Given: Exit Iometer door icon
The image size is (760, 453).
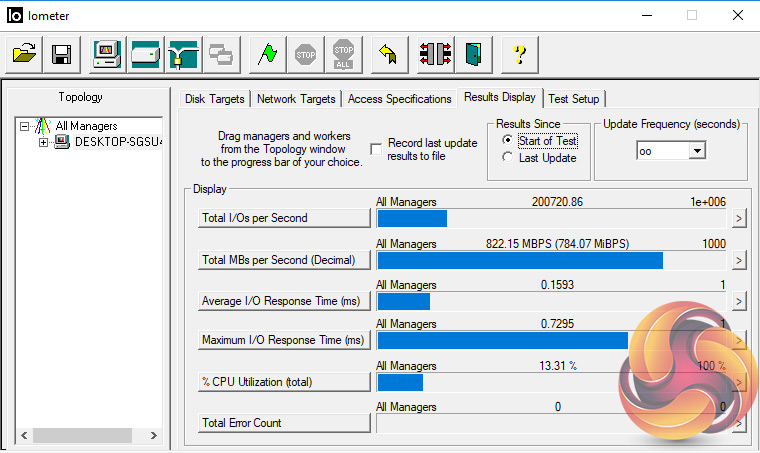Looking at the screenshot, I should (x=473, y=54).
